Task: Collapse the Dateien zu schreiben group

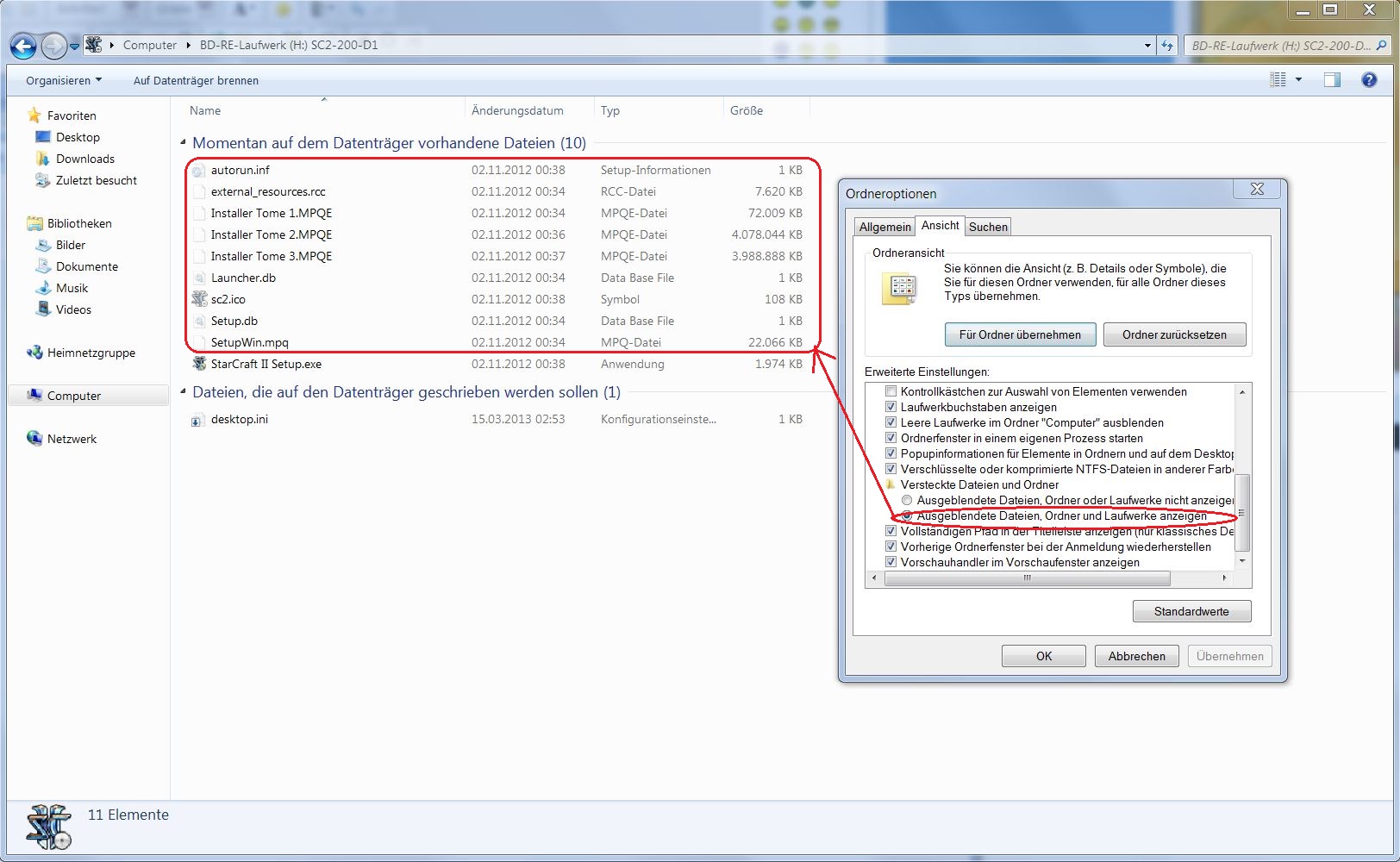Action: tap(183, 392)
